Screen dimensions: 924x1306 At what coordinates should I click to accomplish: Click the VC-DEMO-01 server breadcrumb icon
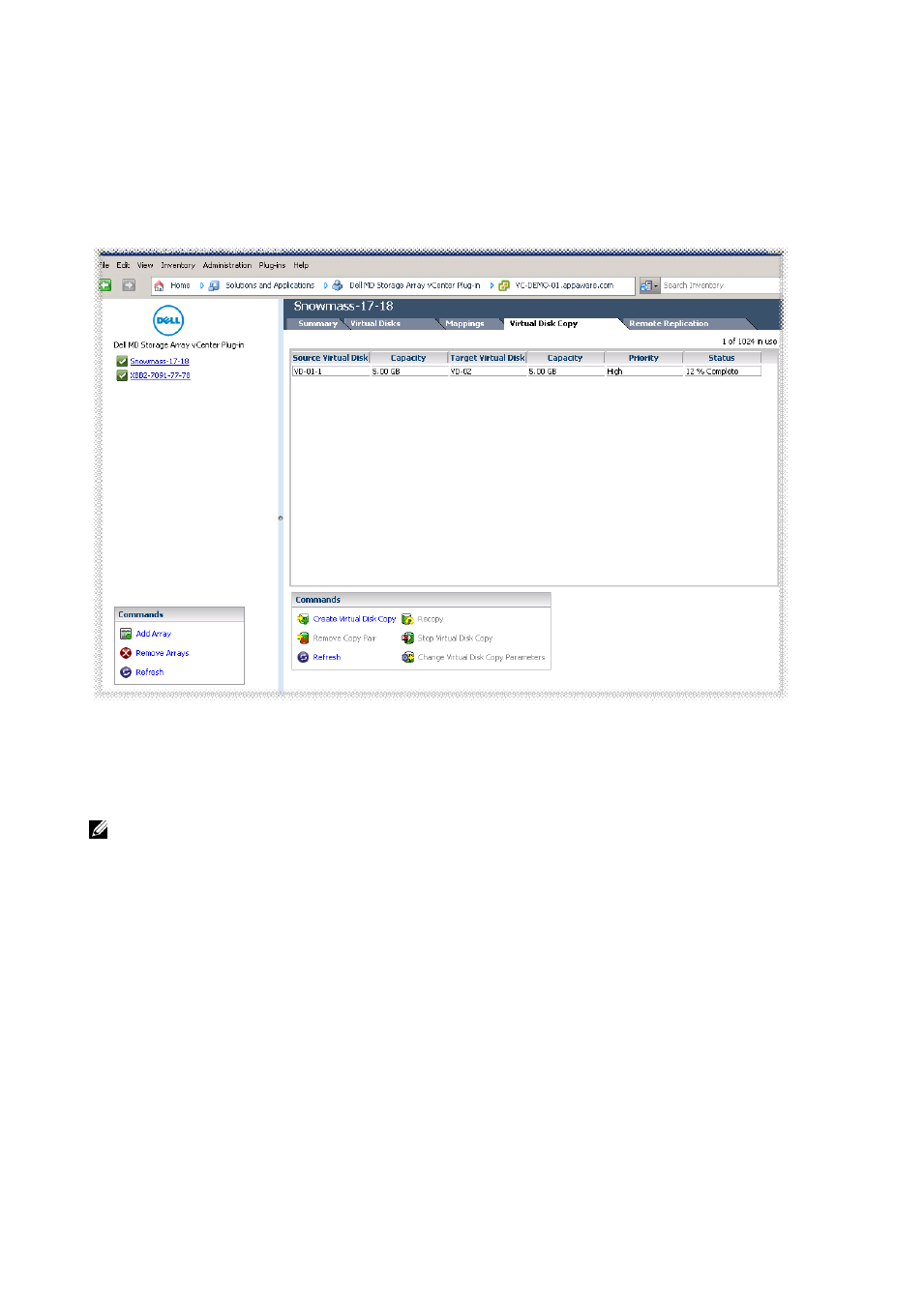click(x=504, y=285)
